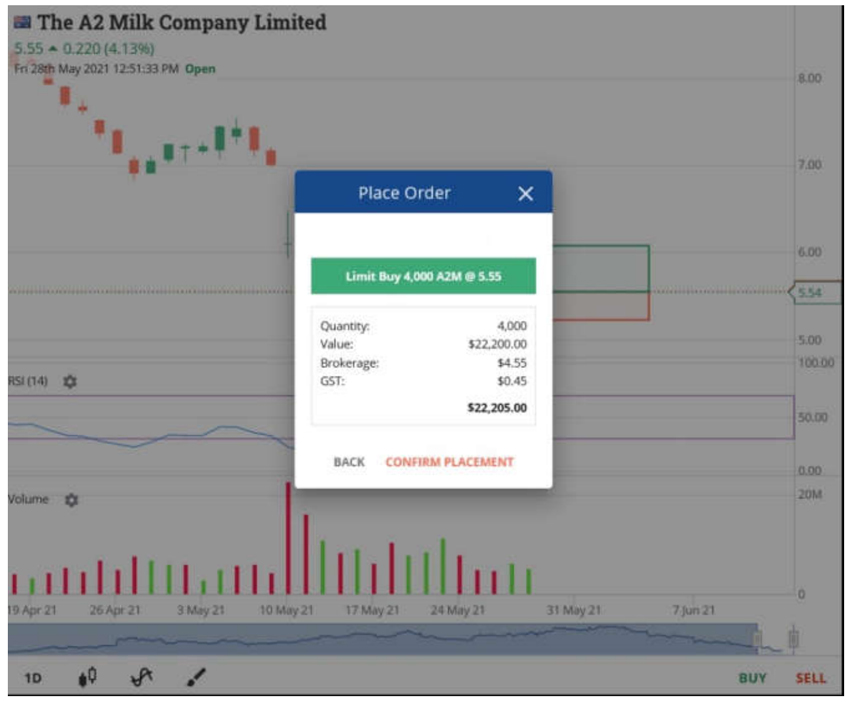The width and height of the screenshot is (850, 702).
Task: Click the 17 May 21 date label
Action: (x=372, y=610)
